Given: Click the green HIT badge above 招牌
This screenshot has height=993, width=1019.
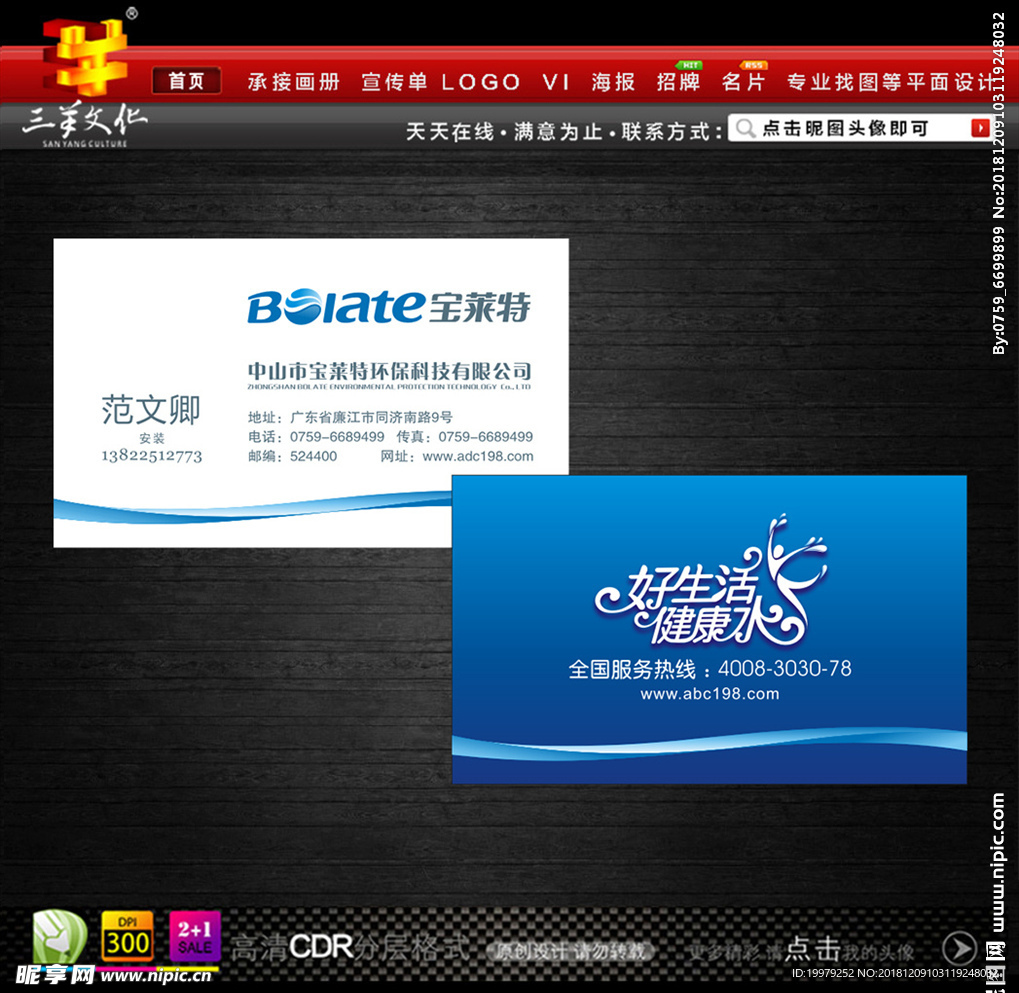Looking at the screenshot, I should coord(690,65).
